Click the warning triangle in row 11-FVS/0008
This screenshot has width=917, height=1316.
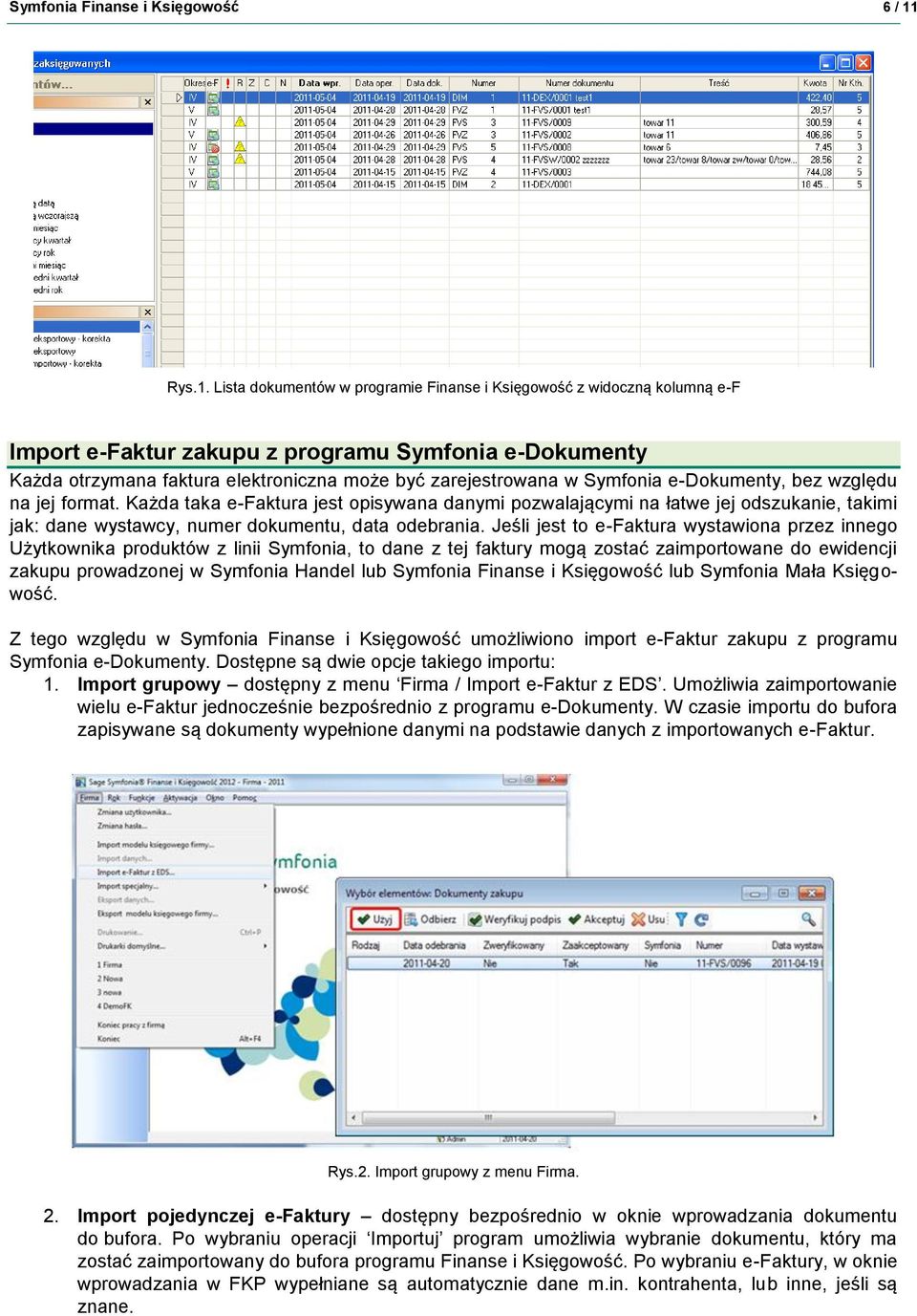click(240, 147)
